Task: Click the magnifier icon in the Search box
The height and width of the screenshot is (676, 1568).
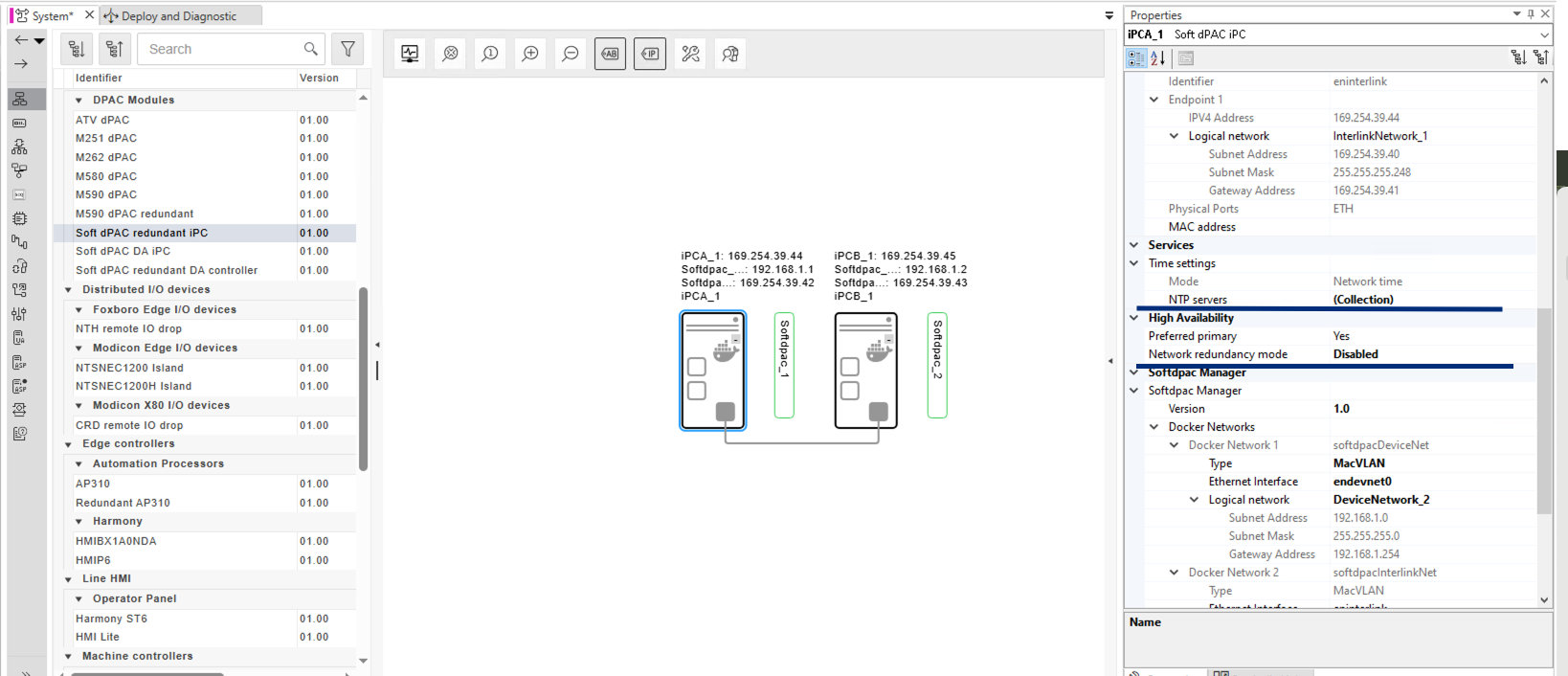Action: [x=311, y=49]
